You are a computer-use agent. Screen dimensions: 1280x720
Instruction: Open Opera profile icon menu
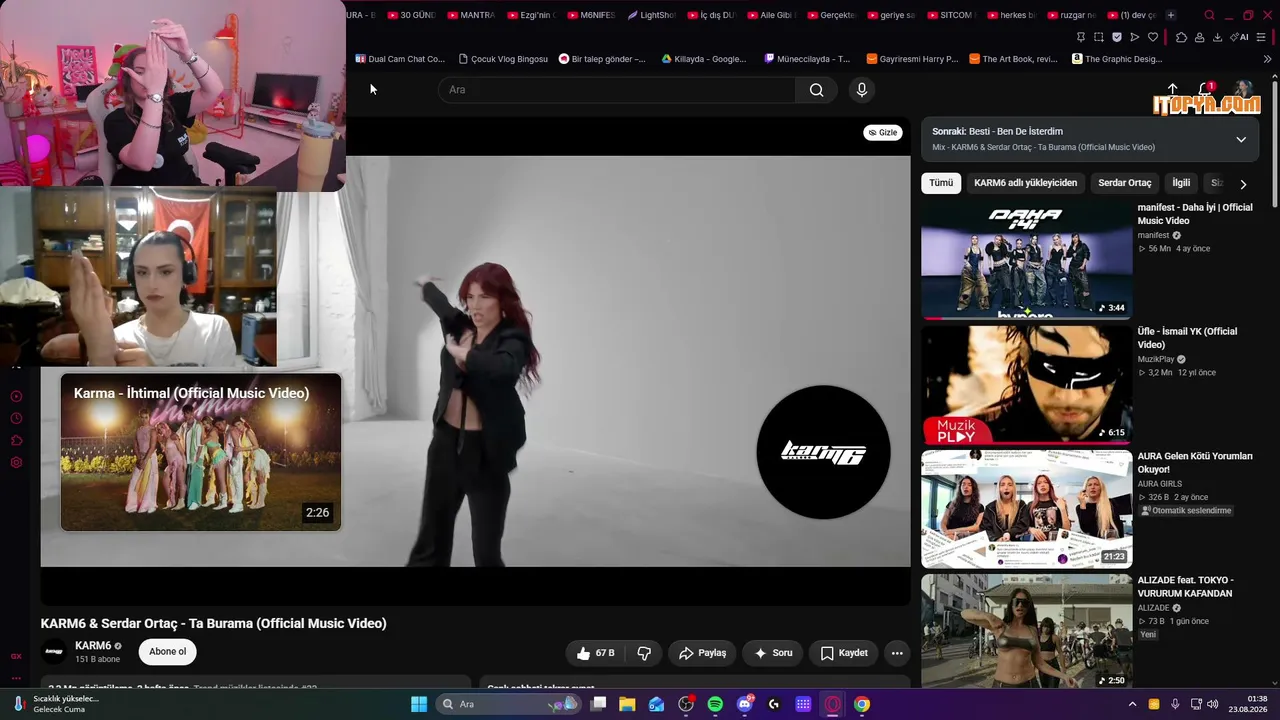[x=1199, y=37]
